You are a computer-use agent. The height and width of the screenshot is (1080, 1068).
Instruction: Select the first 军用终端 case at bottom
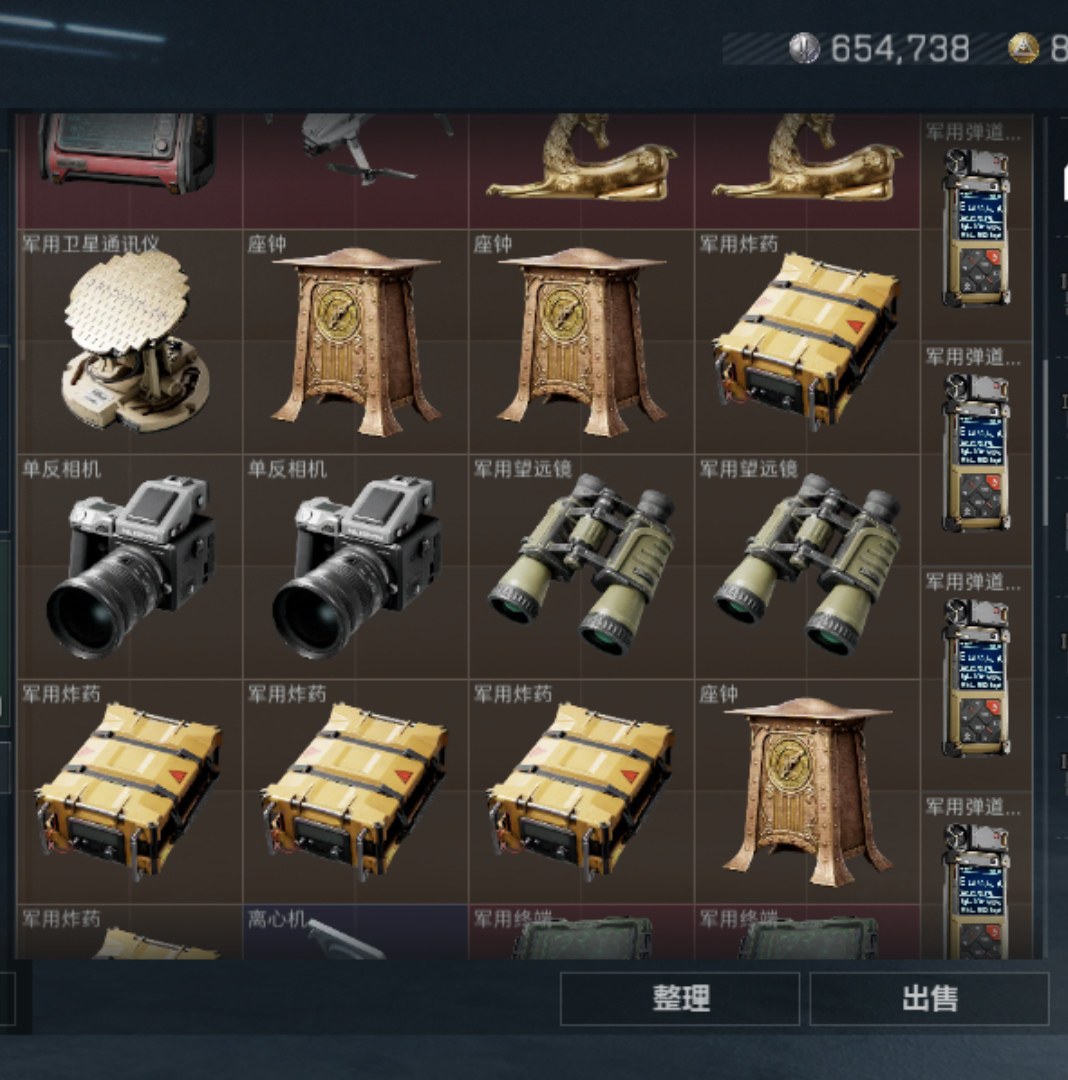pos(582,932)
